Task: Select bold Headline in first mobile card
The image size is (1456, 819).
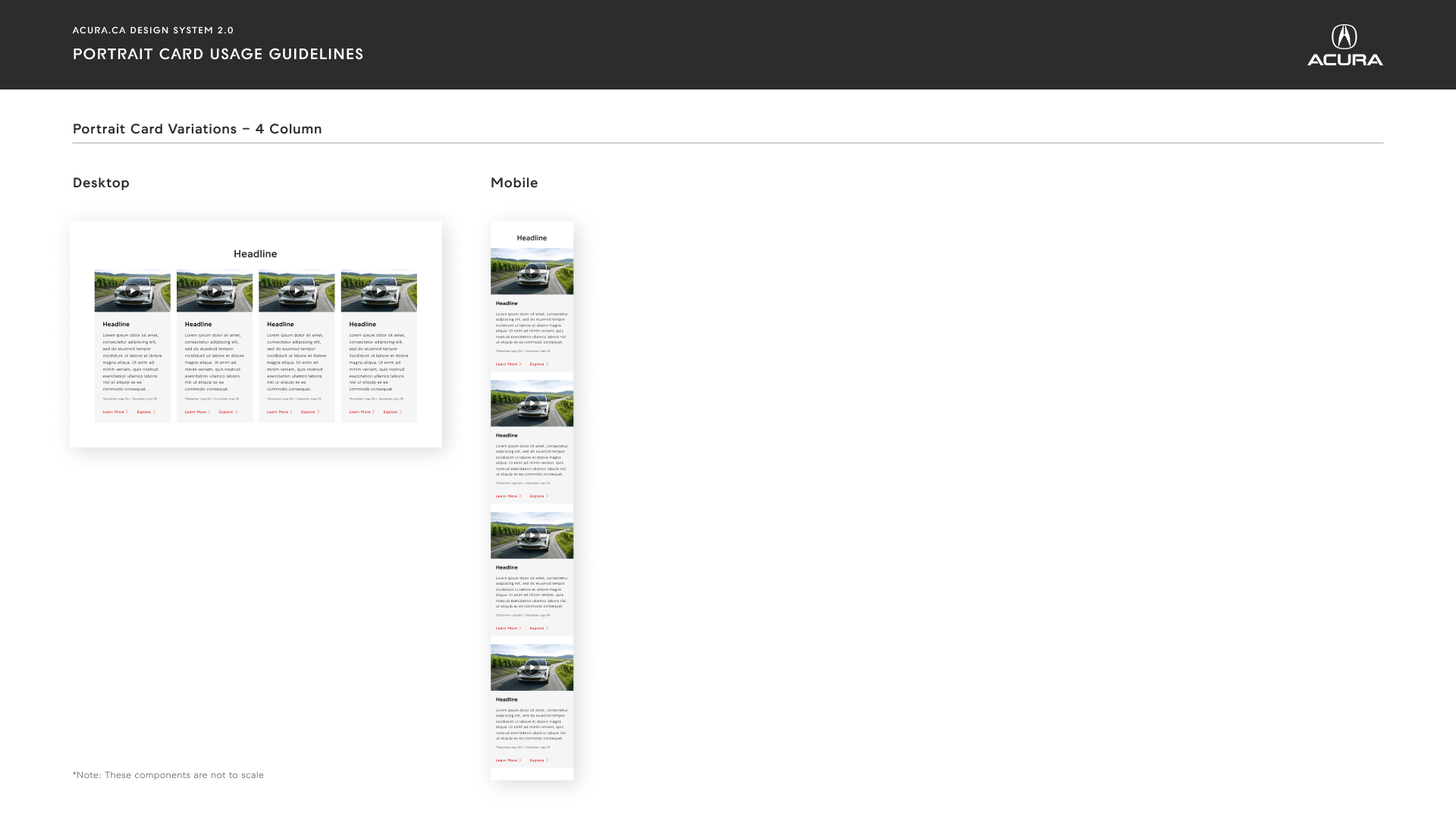Action: 507,303
